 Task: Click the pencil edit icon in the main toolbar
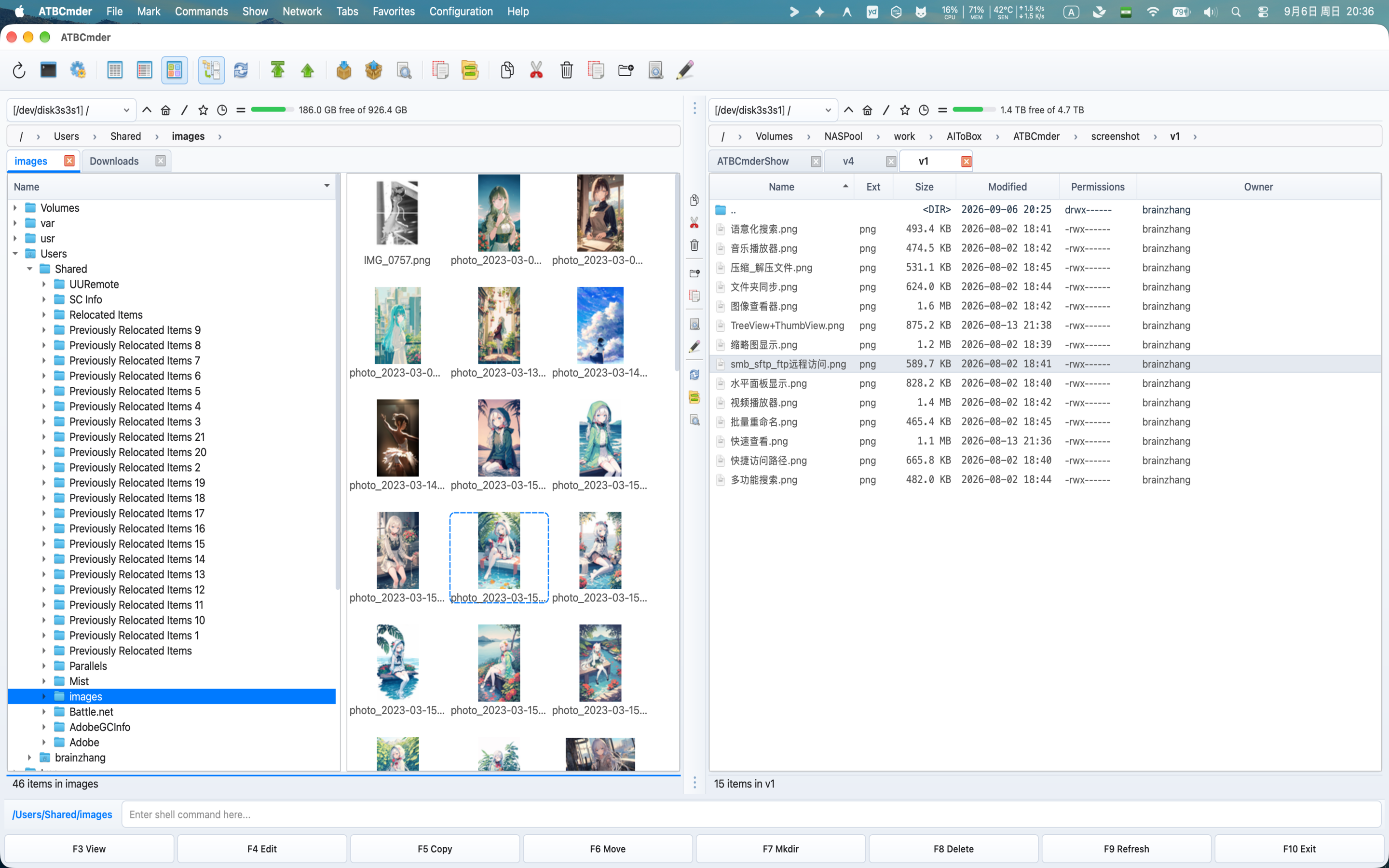[x=685, y=70]
